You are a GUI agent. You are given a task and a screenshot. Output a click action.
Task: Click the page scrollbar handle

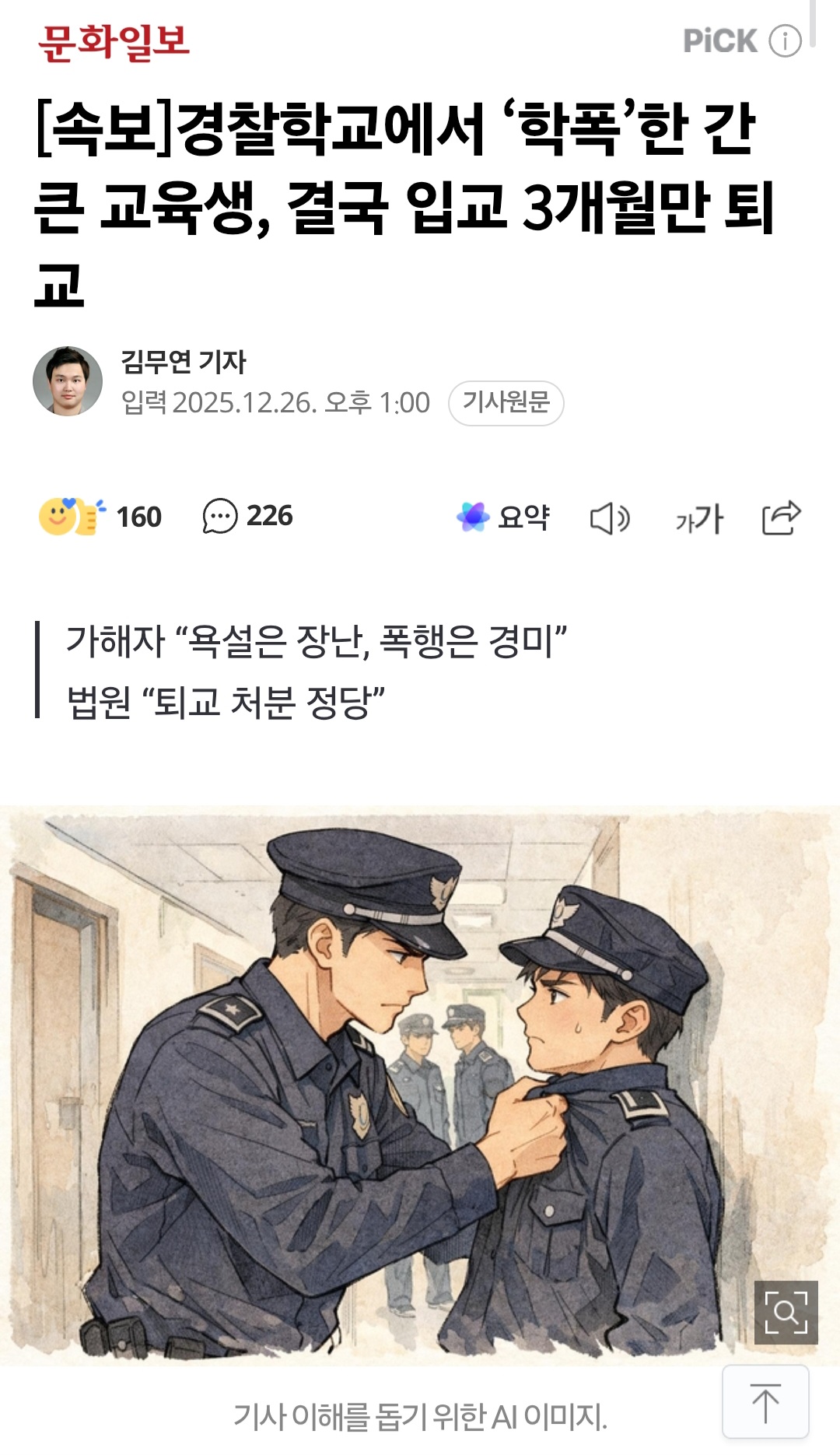812,23
